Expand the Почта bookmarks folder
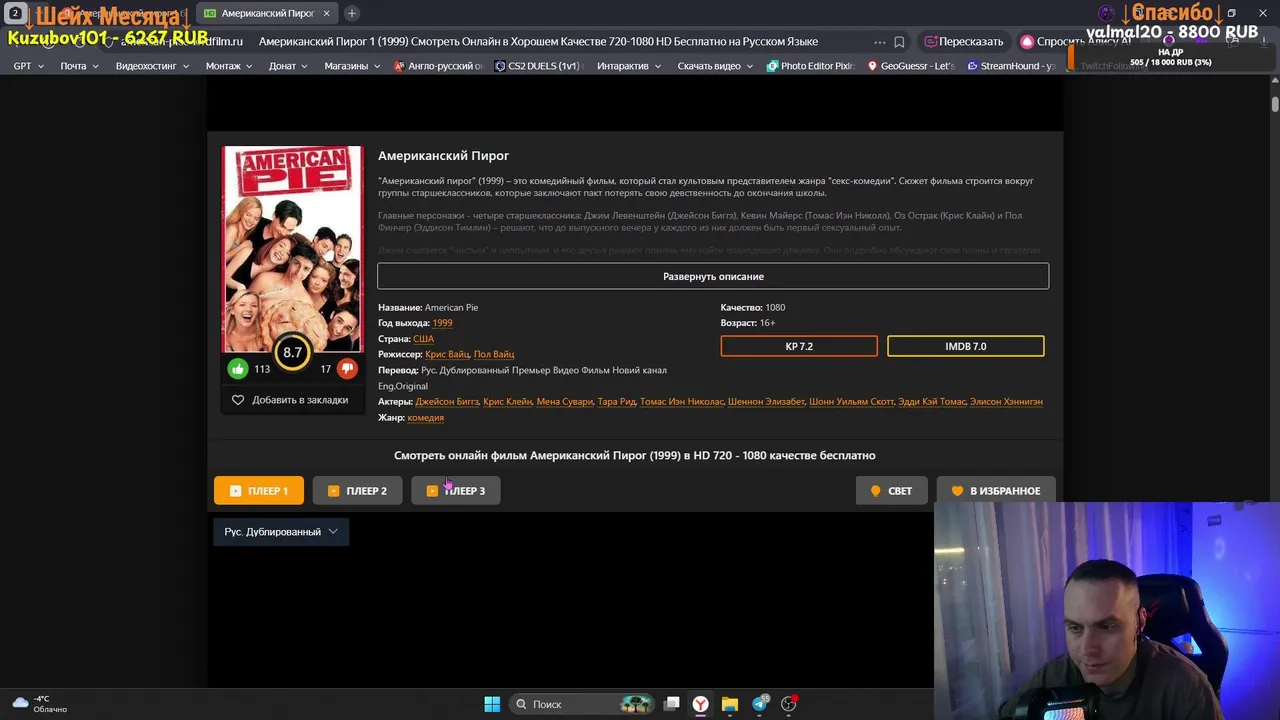Viewport: 1280px width, 720px height. coord(79,66)
